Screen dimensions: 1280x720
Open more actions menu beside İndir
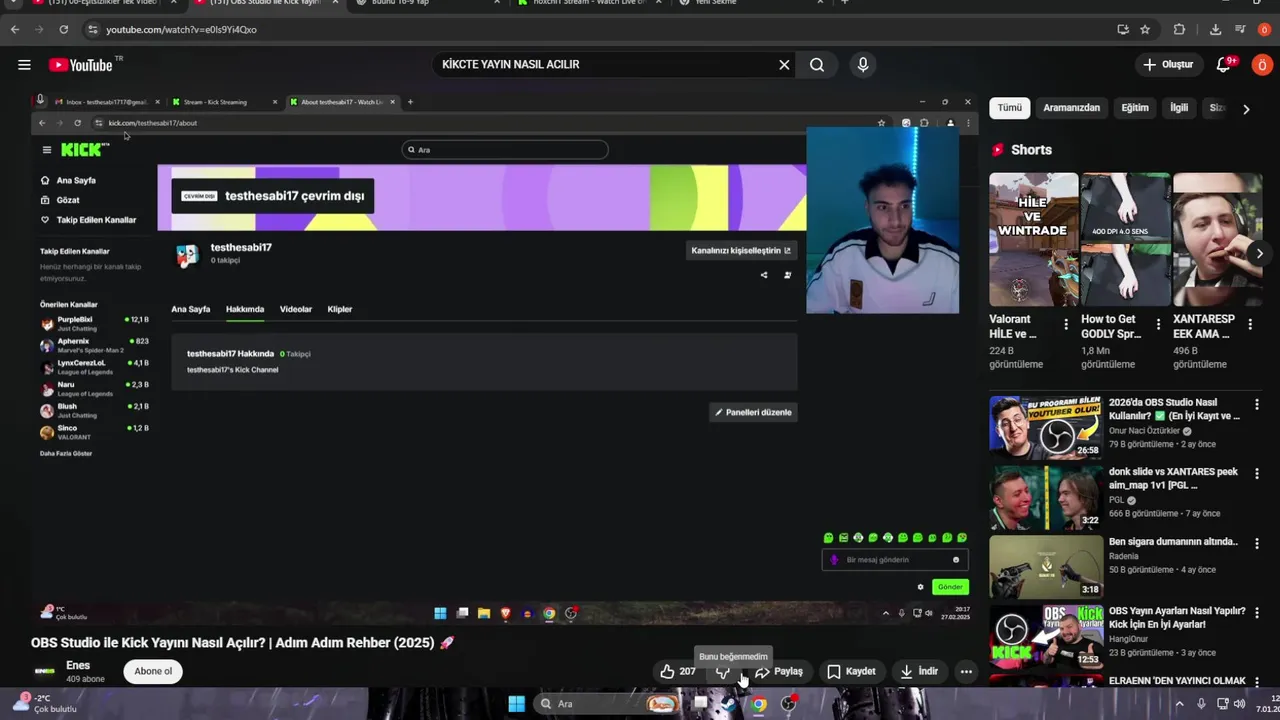pos(966,671)
